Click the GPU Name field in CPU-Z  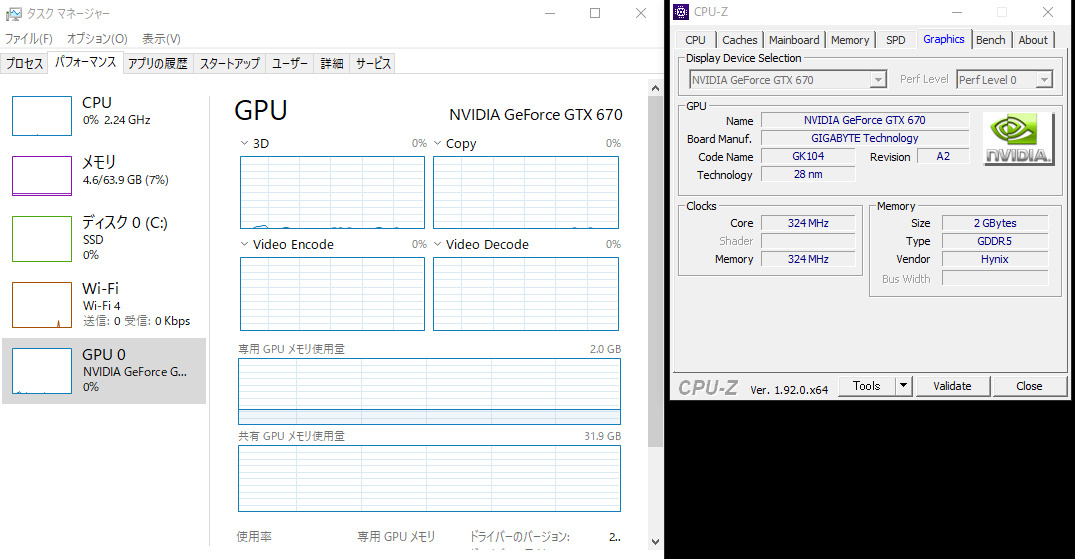click(865, 120)
